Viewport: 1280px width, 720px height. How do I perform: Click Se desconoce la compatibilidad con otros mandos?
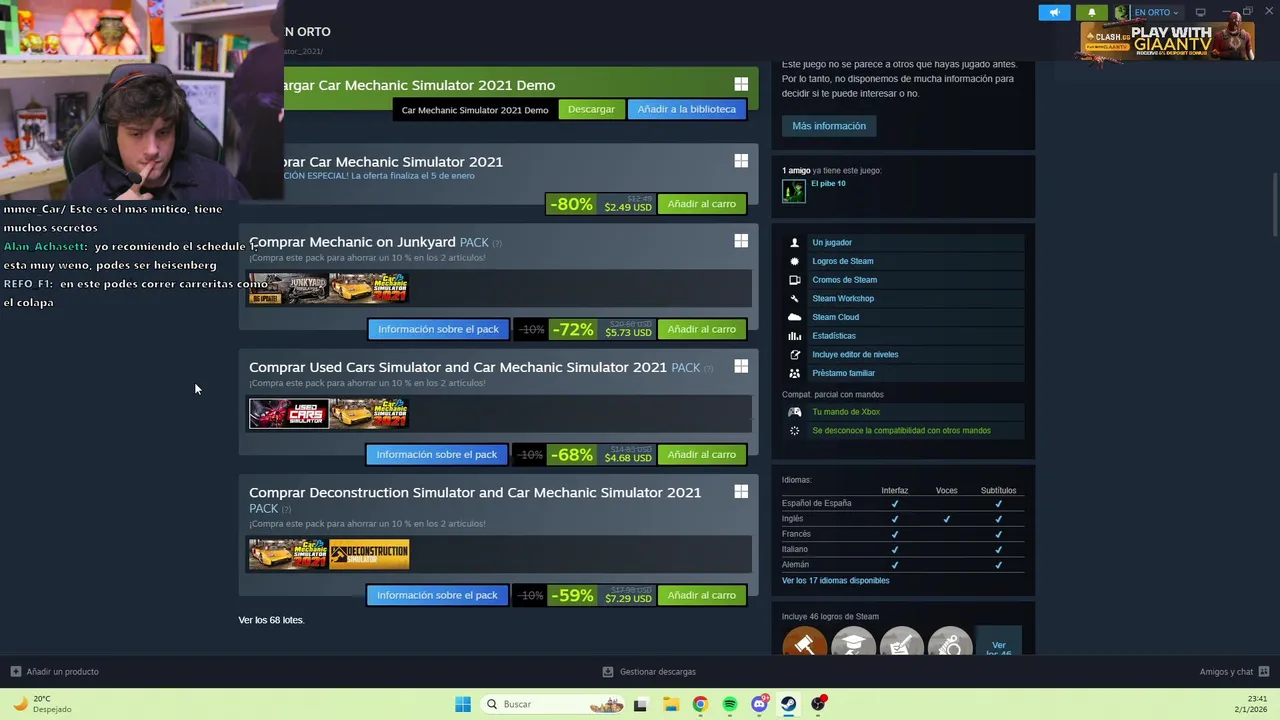901,431
